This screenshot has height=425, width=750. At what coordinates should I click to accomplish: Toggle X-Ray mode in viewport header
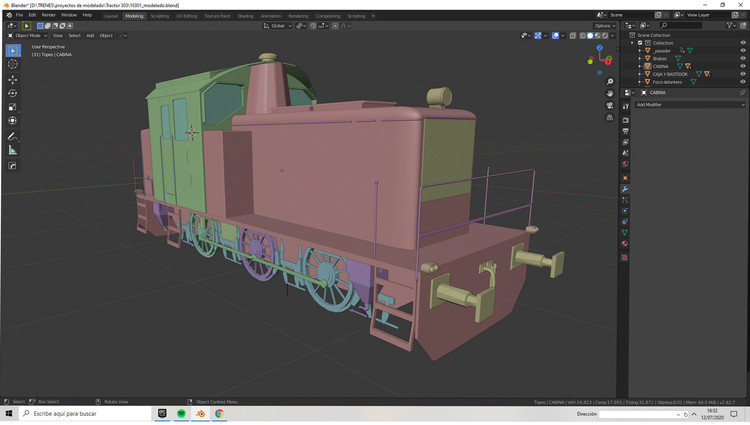573,35
